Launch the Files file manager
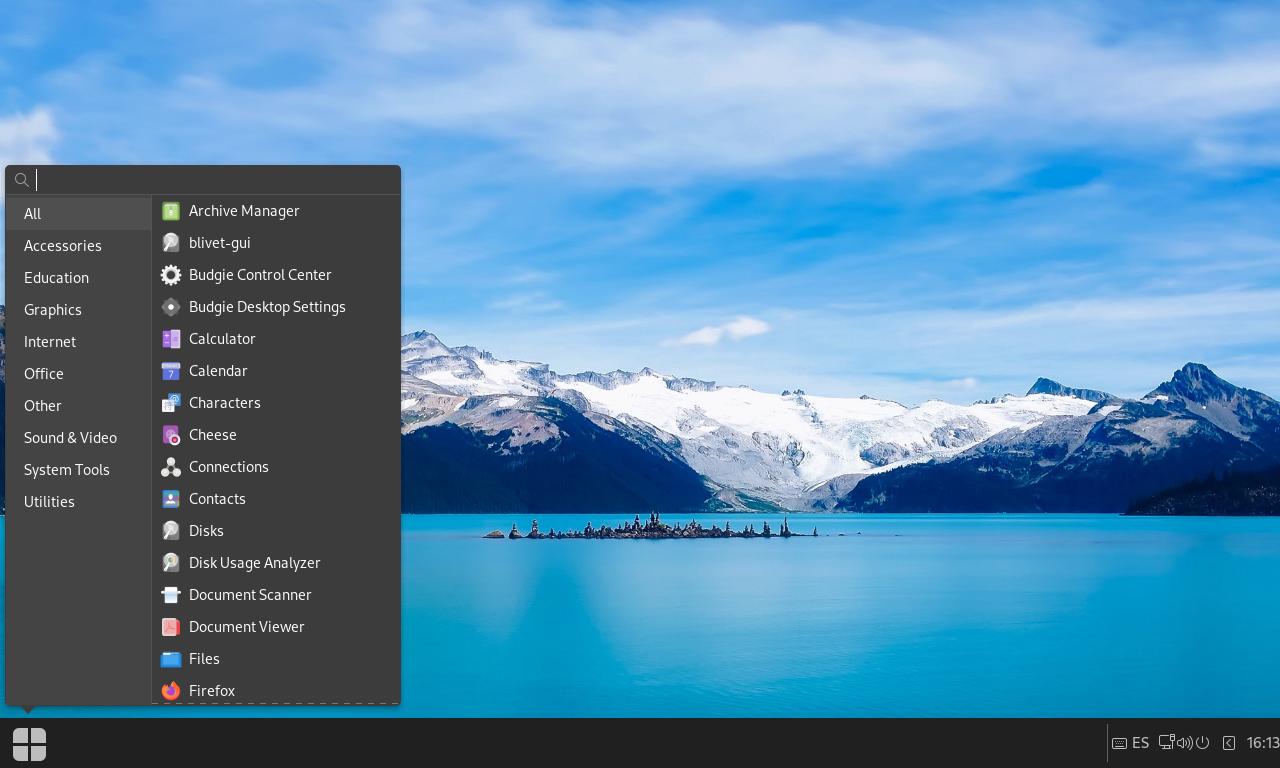 coord(275,659)
